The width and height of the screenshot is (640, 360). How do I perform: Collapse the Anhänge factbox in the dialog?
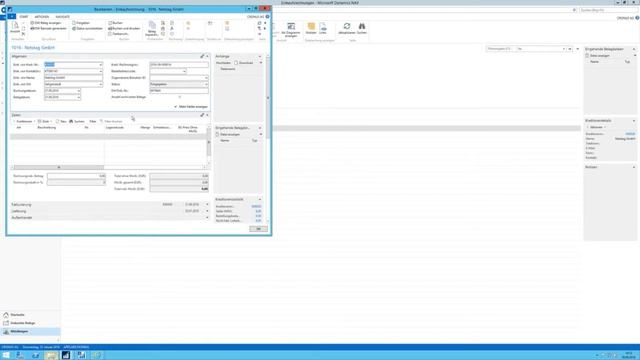coord(260,56)
